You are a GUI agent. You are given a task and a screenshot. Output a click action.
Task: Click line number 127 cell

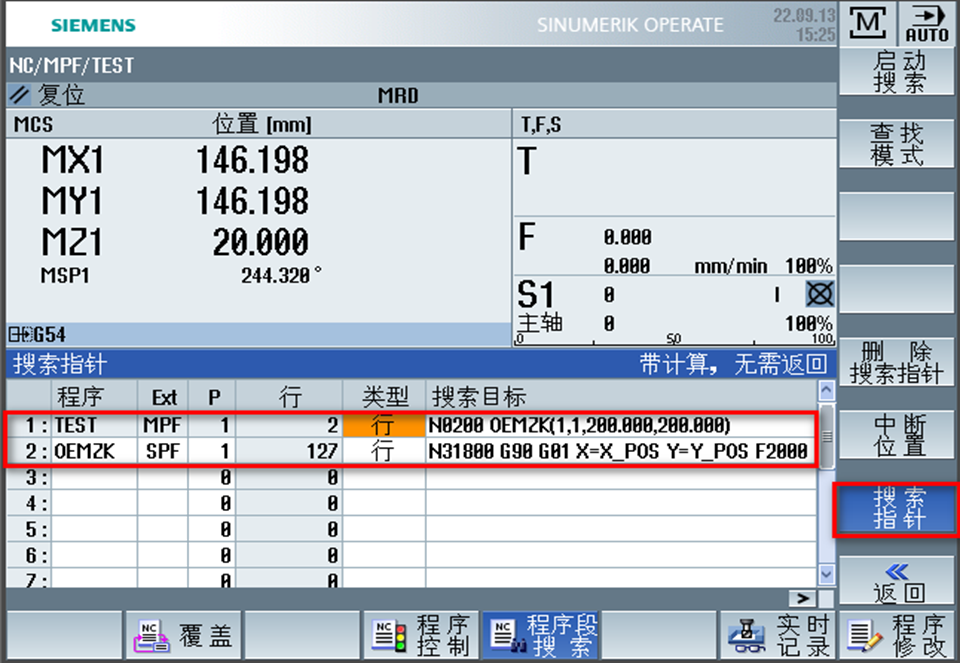click(x=288, y=451)
